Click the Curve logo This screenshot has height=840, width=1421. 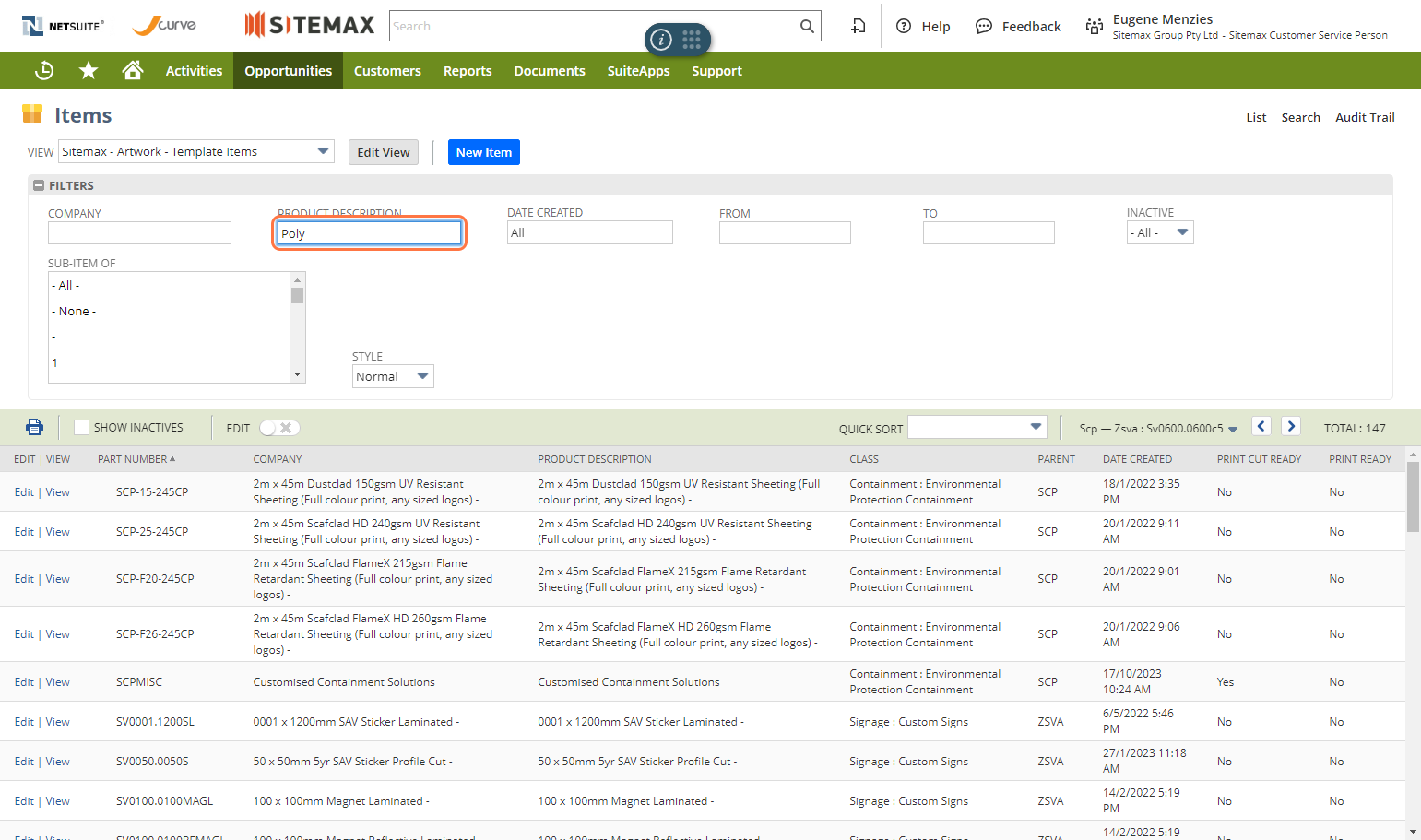(165, 25)
